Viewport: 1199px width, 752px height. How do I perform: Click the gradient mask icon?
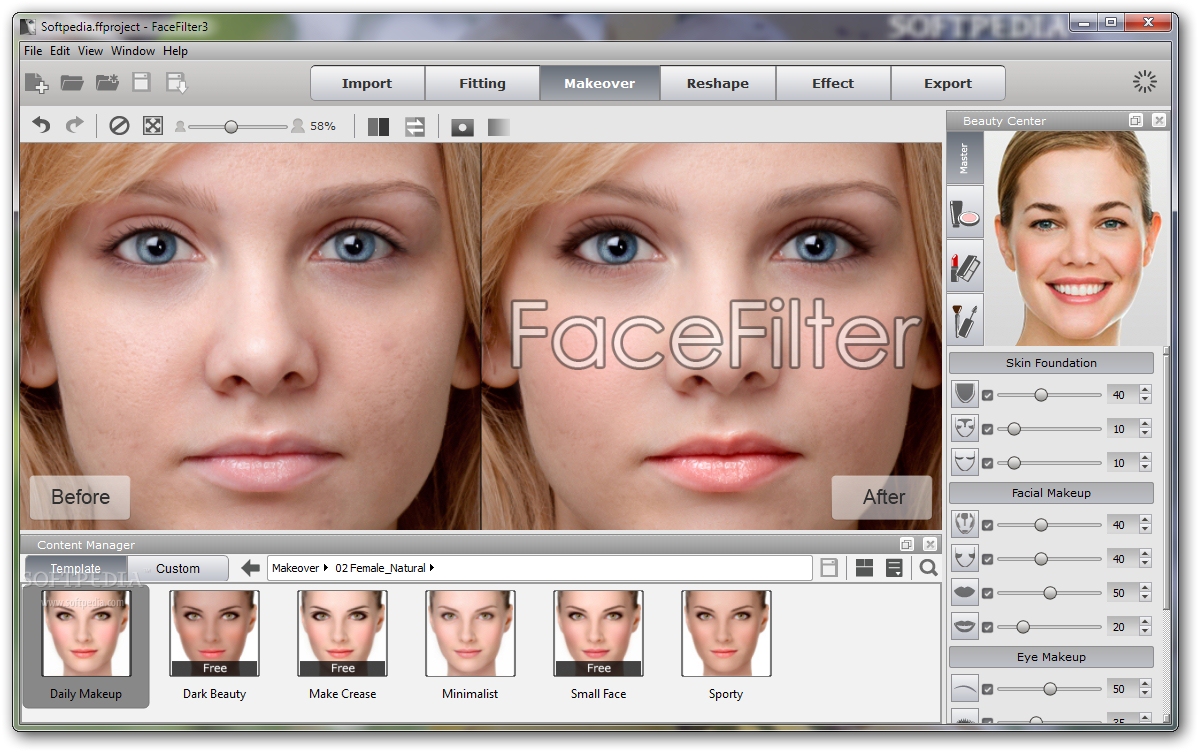pos(499,127)
